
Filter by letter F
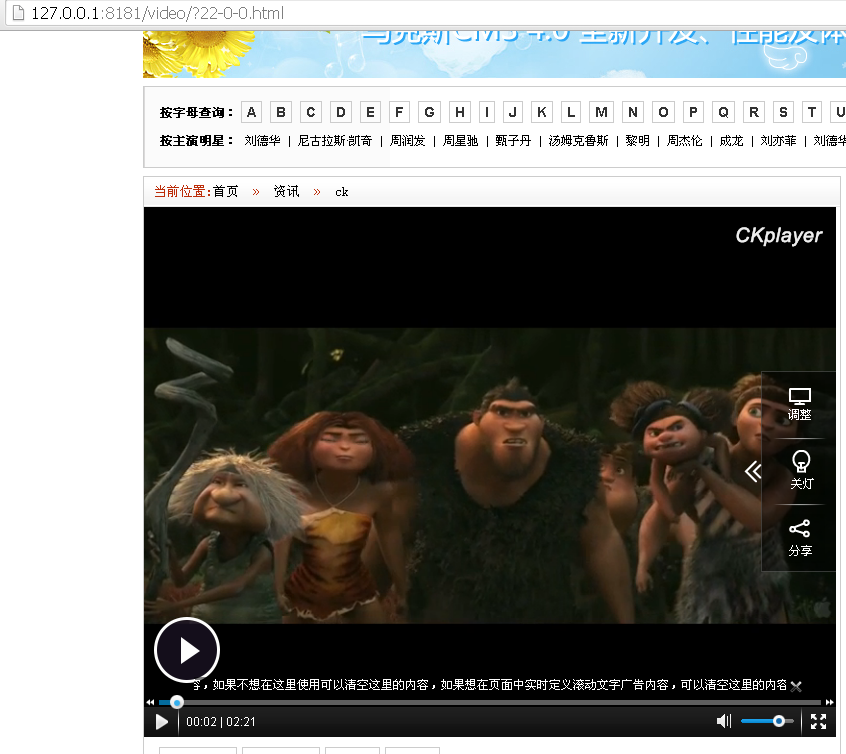[399, 112]
